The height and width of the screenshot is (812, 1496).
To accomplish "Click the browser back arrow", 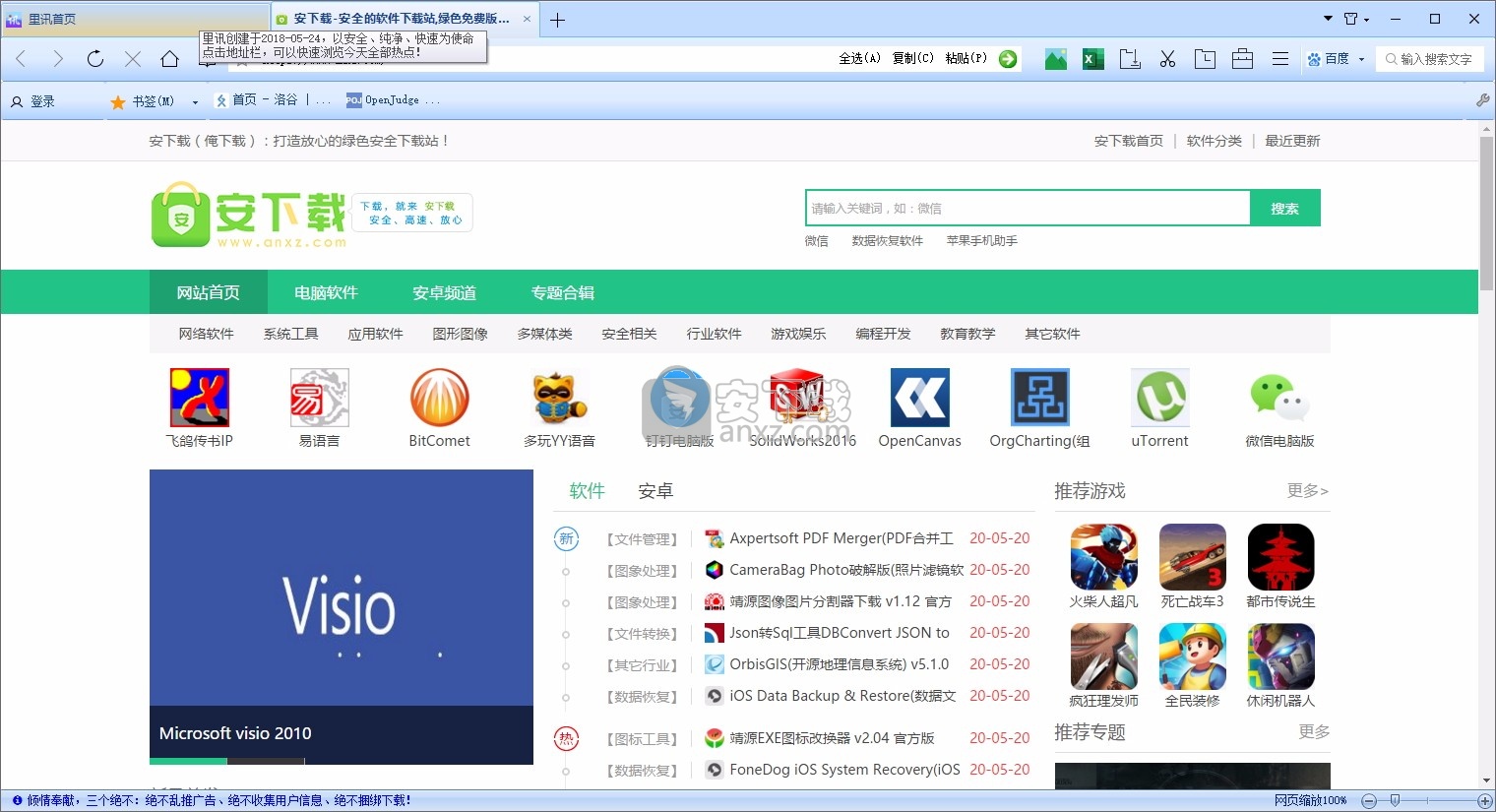I will click(21, 59).
